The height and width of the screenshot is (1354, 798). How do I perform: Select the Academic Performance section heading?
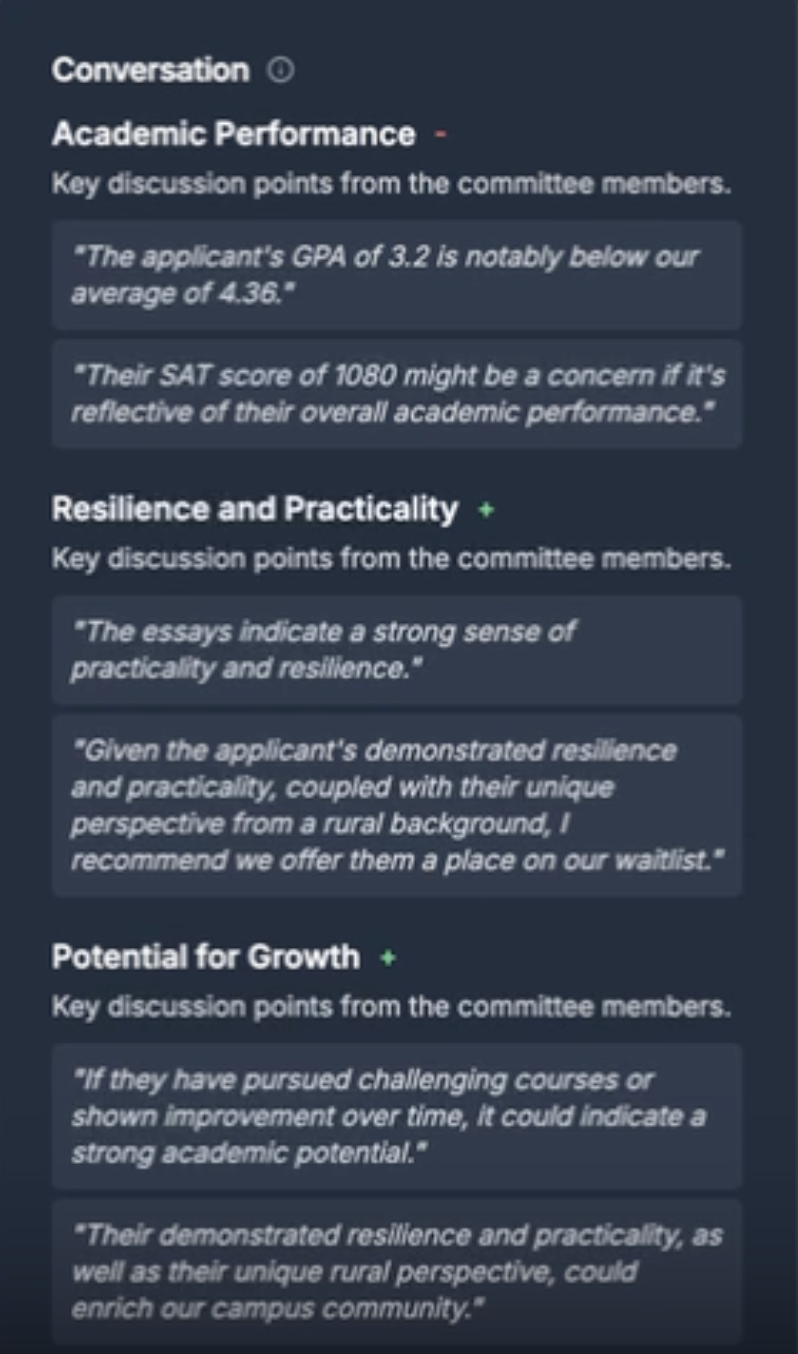233,134
